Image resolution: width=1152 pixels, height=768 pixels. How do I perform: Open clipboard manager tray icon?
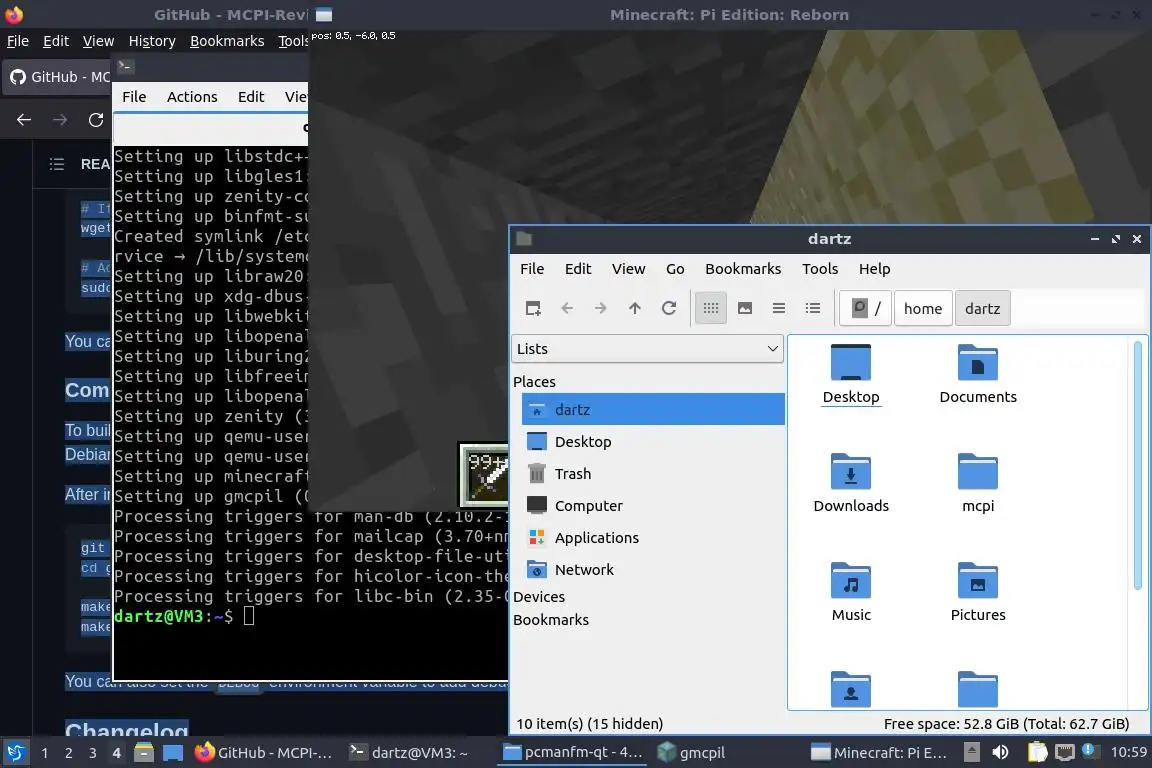tap(1037, 753)
